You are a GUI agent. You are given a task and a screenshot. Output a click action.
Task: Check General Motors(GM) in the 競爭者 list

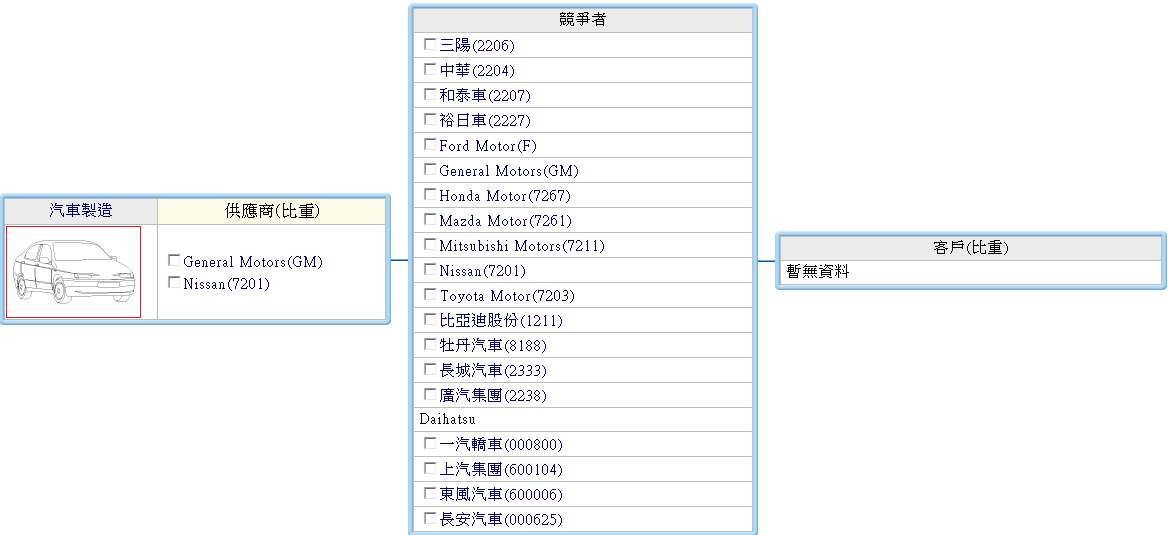tap(430, 169)
